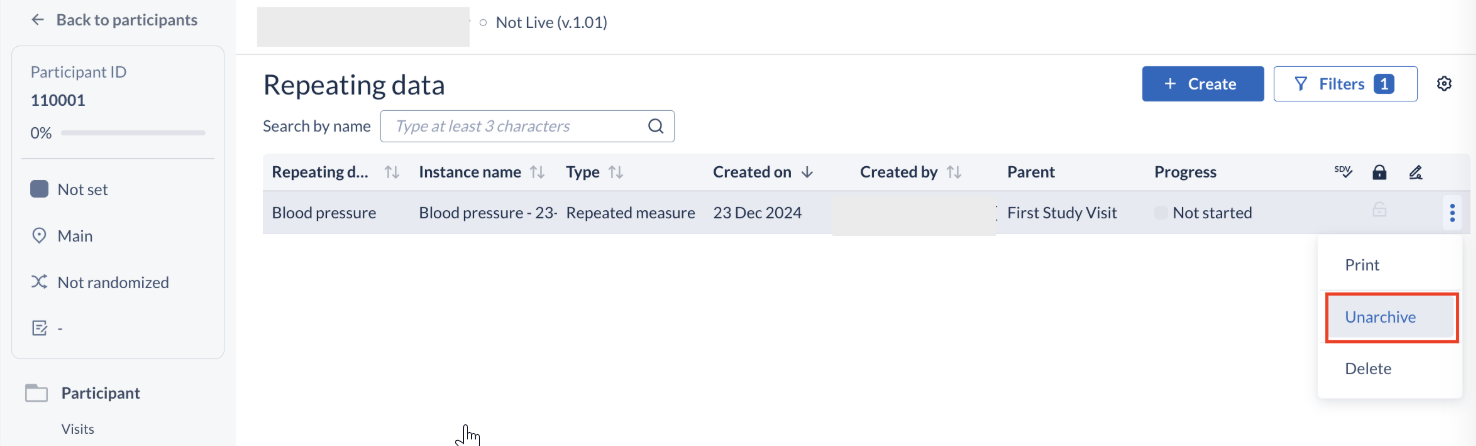Click the locked column header icon
Image resolution: width=1476 pixels, height=446 pixels.
(1379, 172)
